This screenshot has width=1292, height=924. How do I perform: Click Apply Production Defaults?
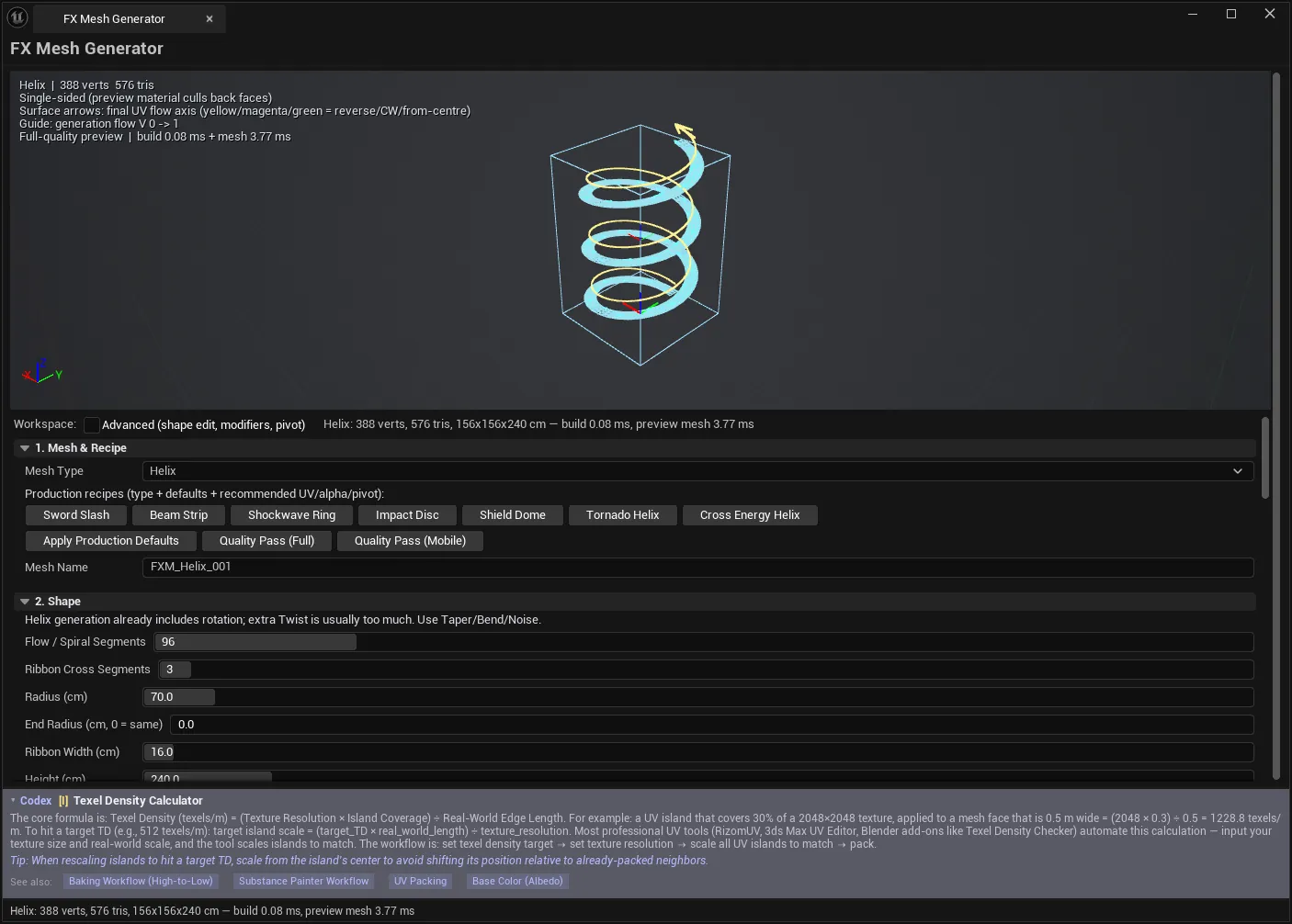click(111, 541)
